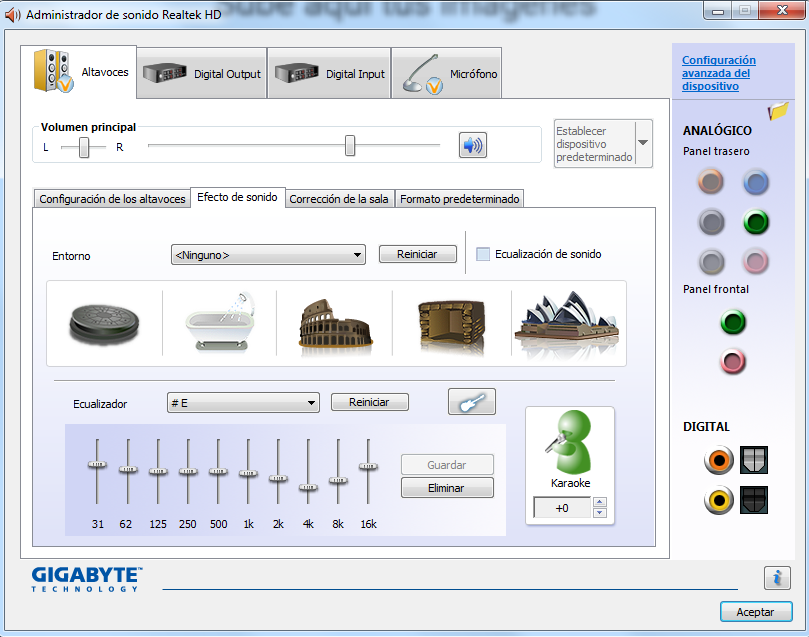
Task: Click the lower optical digital connector
Action: pyautogui.click(x=754, y=500)
